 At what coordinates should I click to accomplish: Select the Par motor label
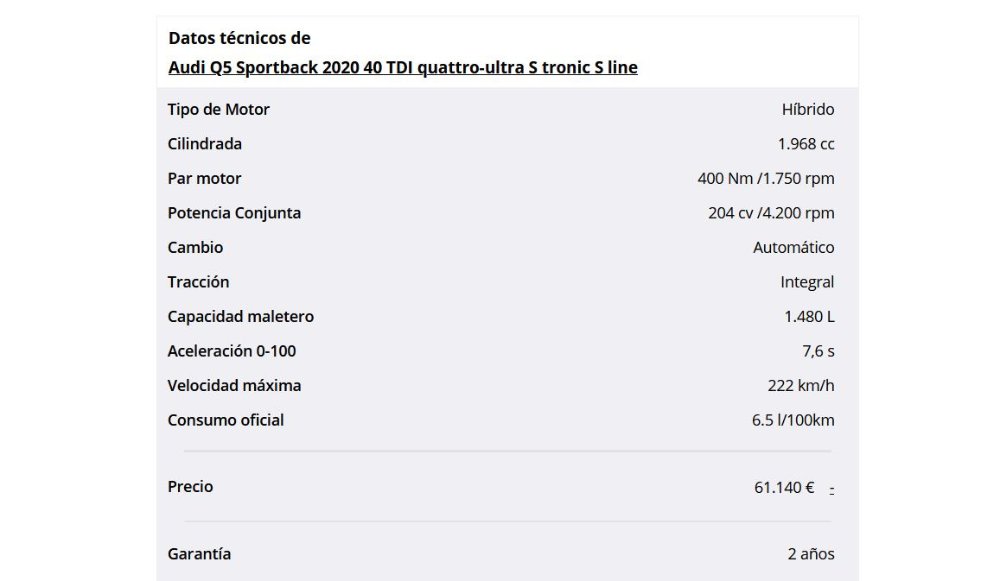tap(204, 179)
